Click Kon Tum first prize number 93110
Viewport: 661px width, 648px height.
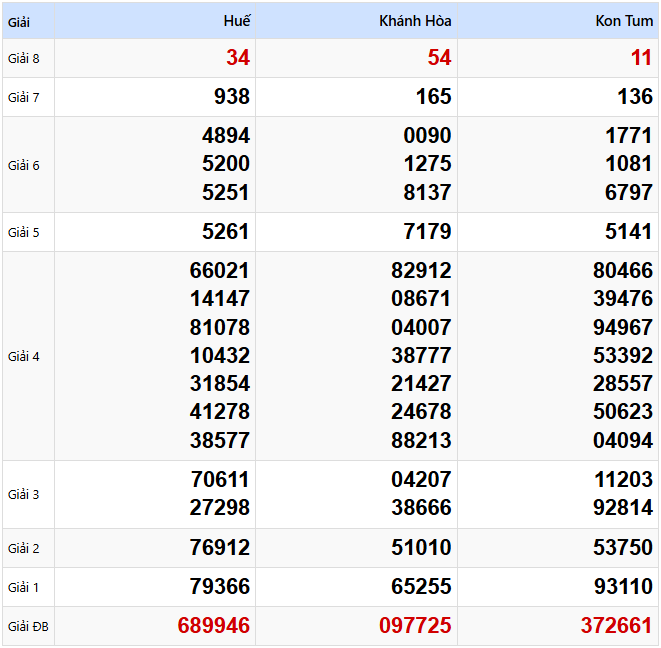[623, 587]
